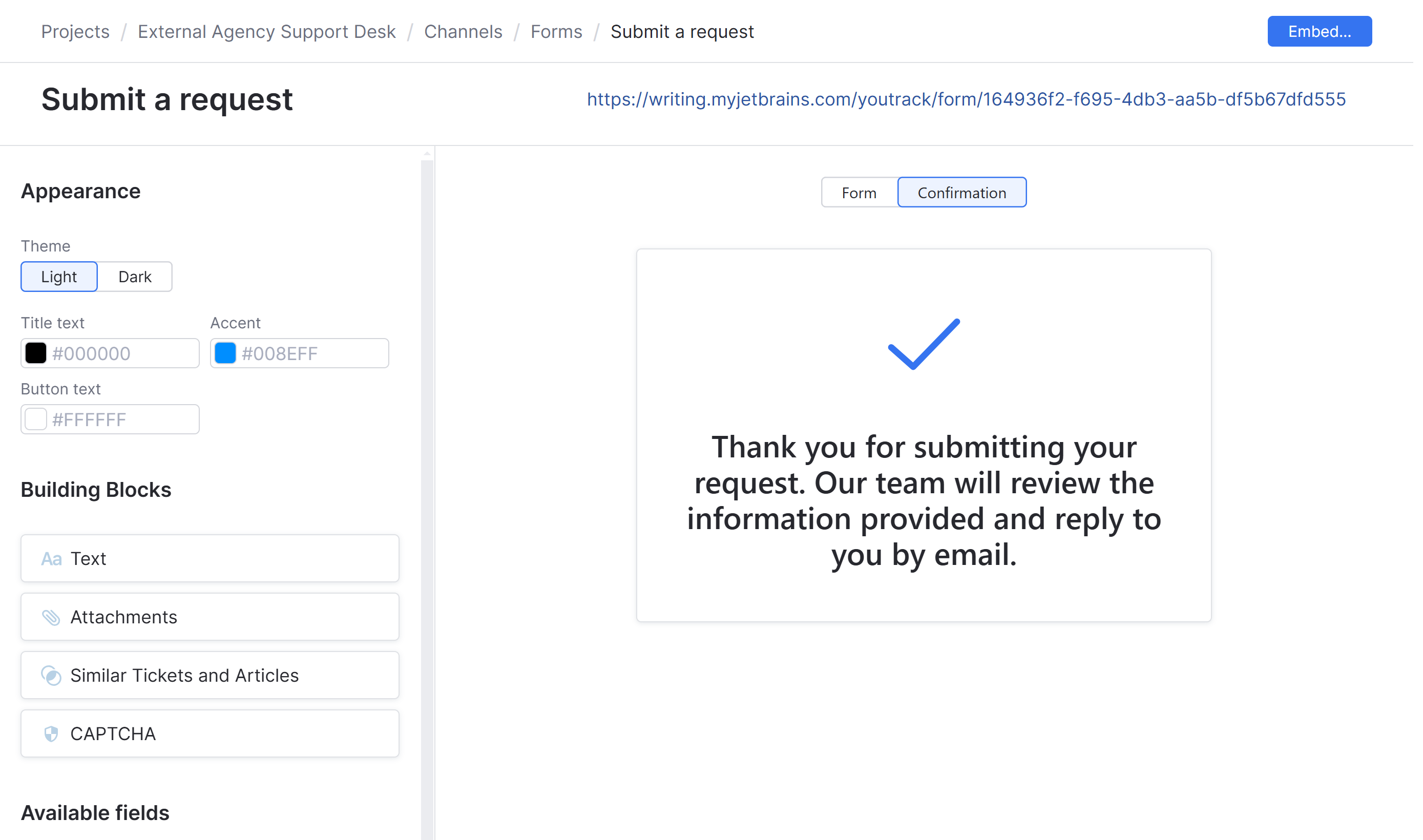Open the Accent color swatch
This screenshot has height=840, width=1423.
(x=225, y=352)
